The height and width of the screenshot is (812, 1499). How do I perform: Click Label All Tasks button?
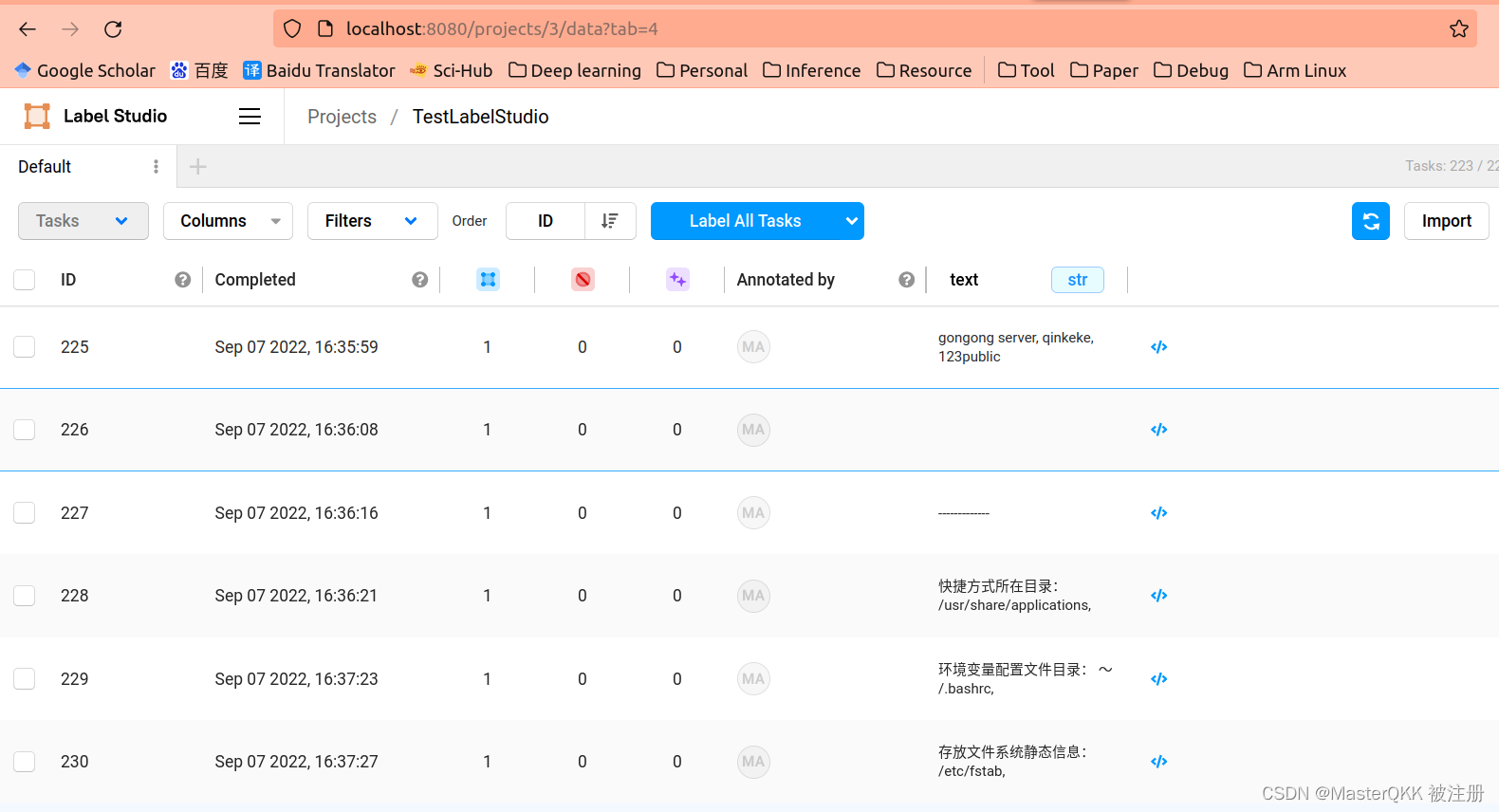click(745, 221)
